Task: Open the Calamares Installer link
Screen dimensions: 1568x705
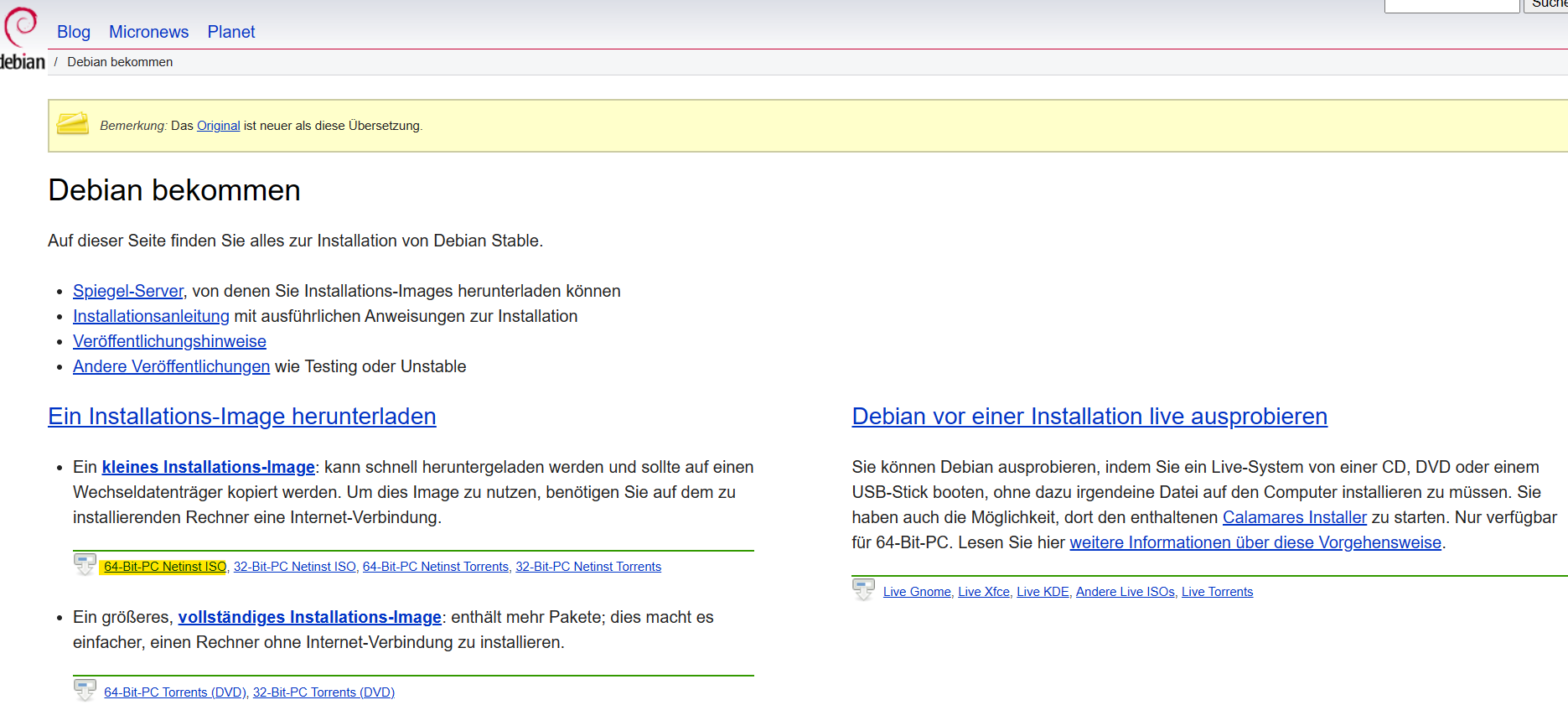Action: (1295, 517)
